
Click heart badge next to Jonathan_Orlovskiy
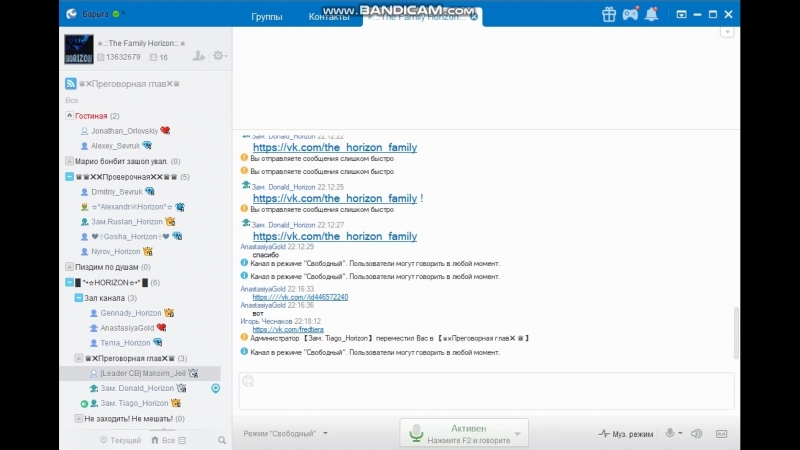(165, 131)
